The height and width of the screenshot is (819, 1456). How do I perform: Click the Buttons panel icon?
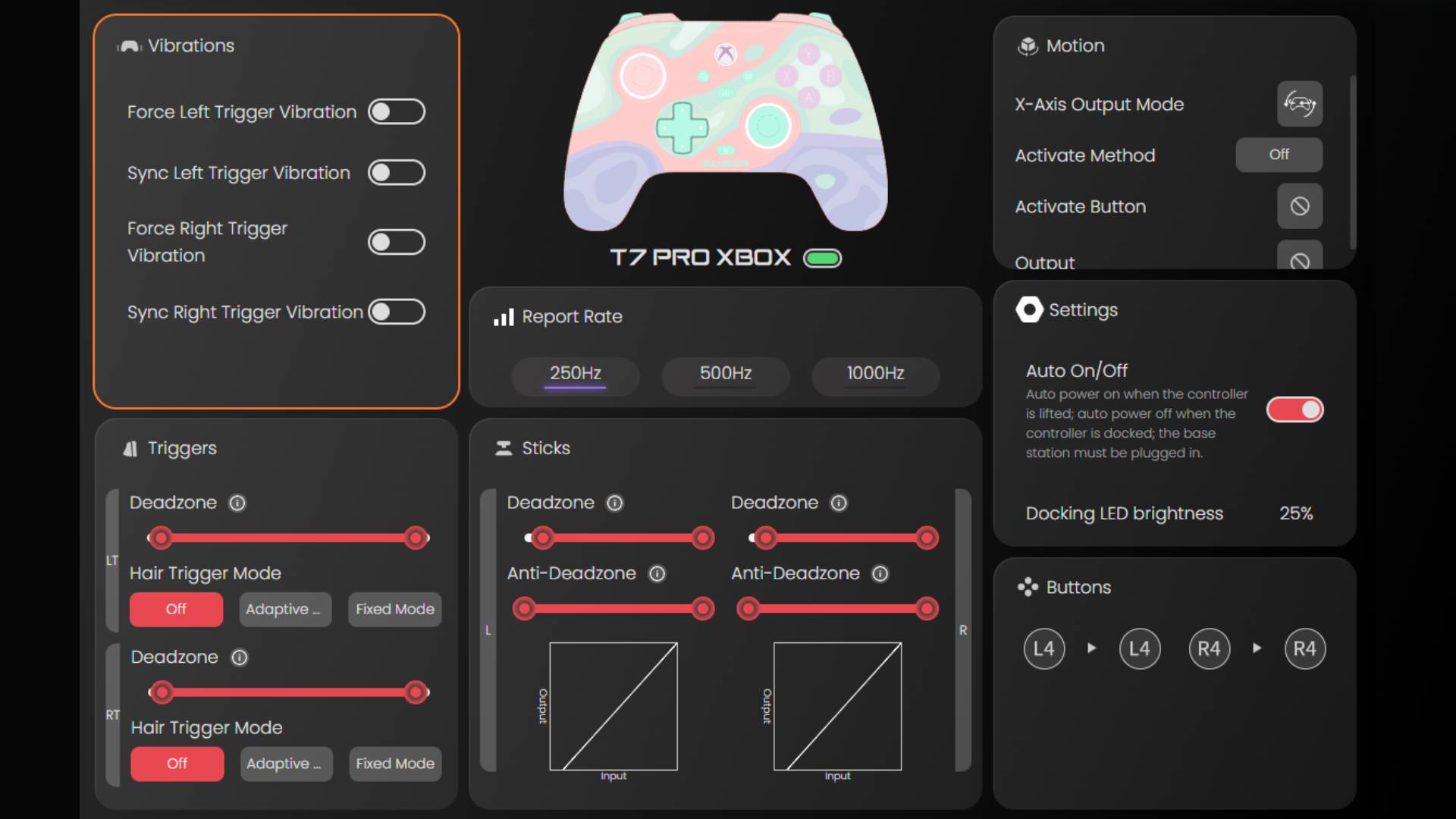pos(1028,587)
